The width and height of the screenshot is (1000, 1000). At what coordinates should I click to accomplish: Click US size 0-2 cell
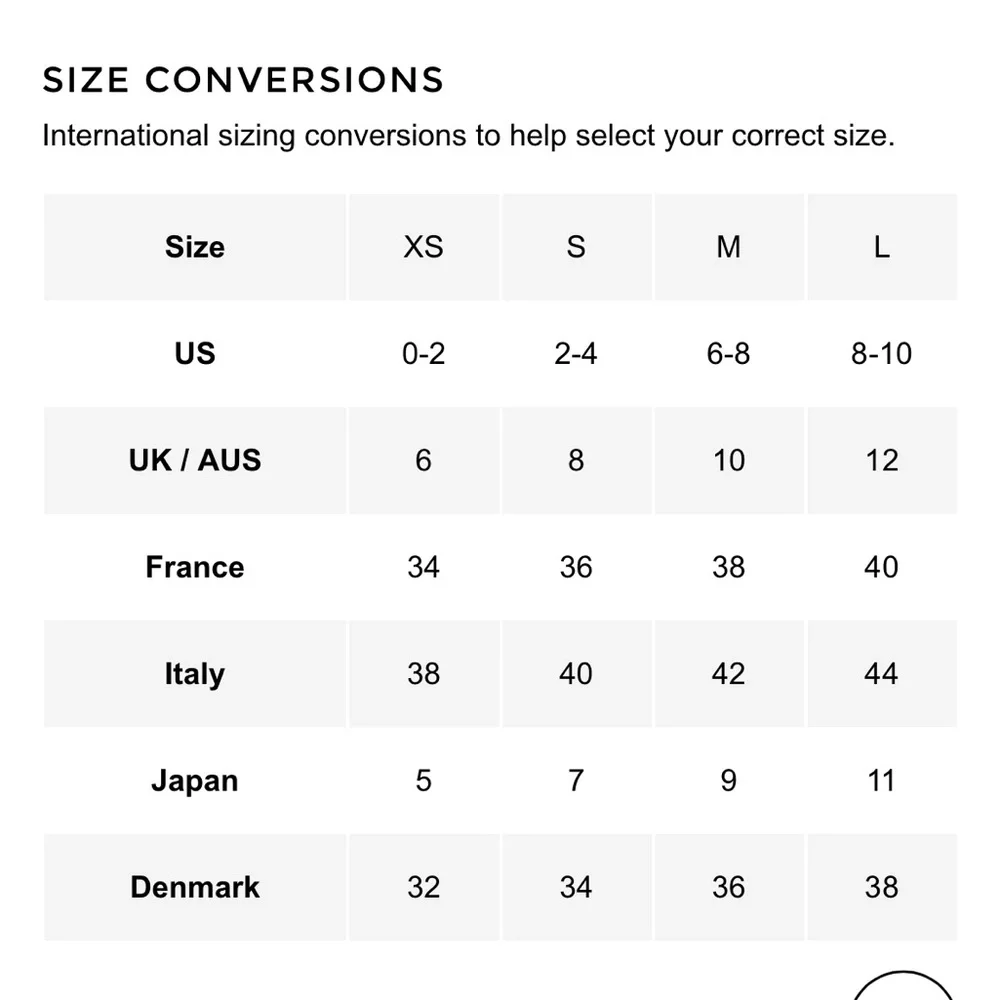(x=423, y=353)
